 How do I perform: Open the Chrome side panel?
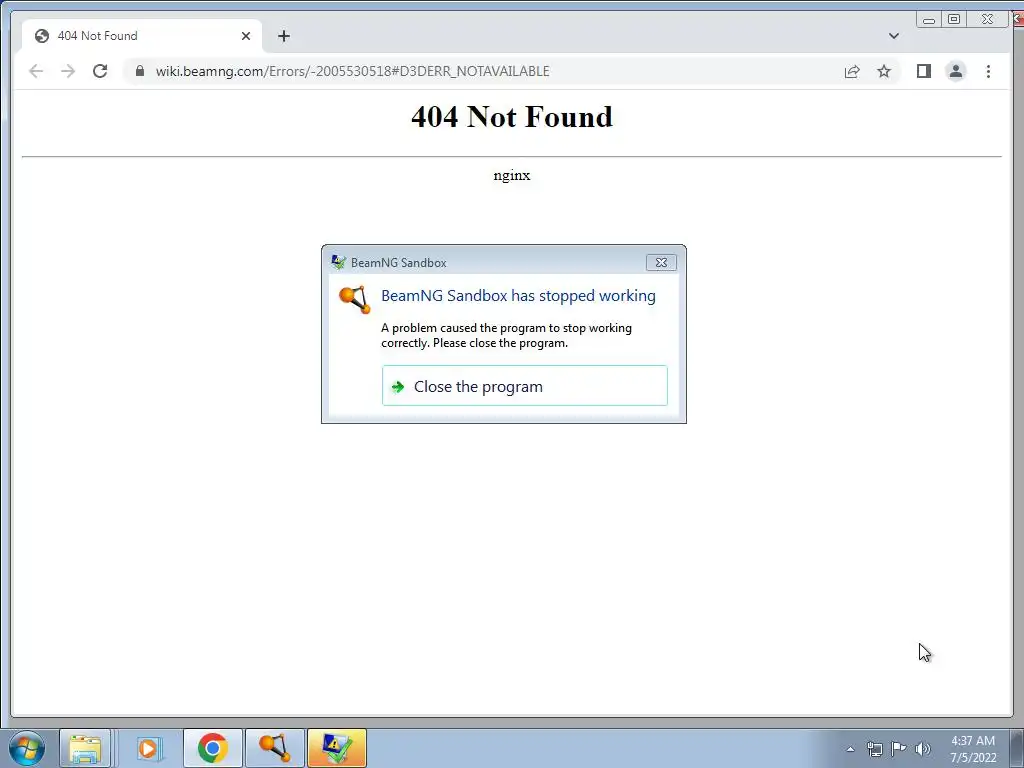tap(923, 71)
